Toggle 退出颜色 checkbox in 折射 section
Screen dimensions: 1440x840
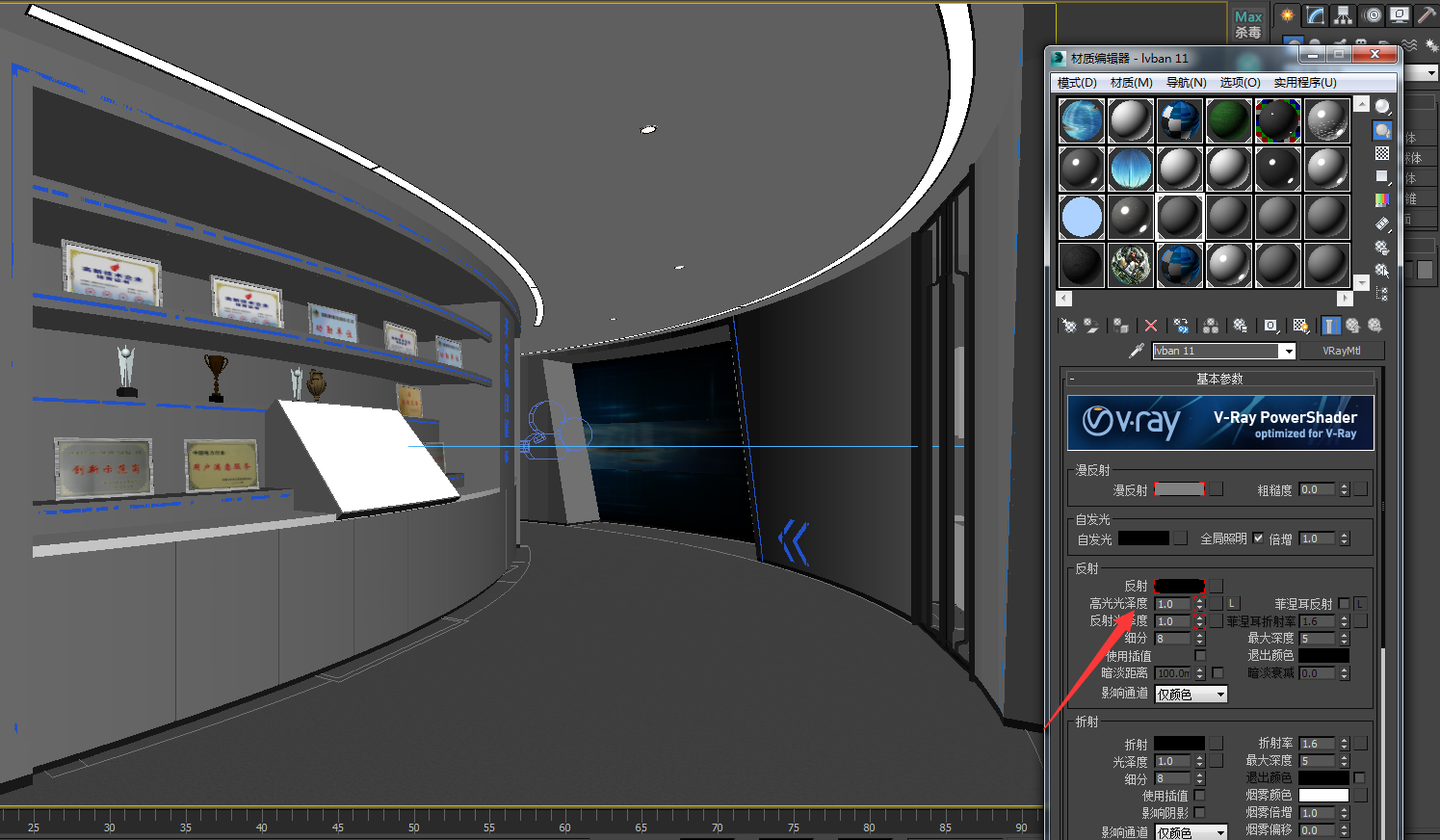(1359, 777)
